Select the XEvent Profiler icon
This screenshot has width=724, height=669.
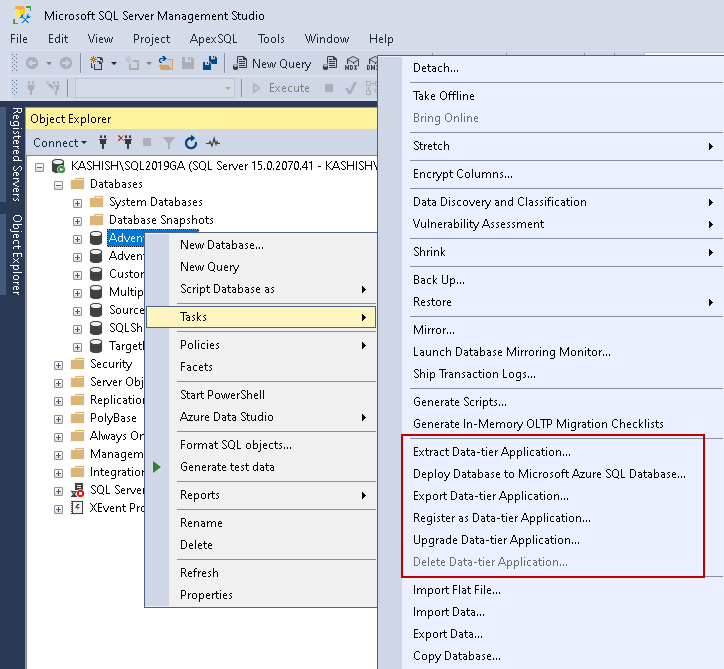point(77,507)
